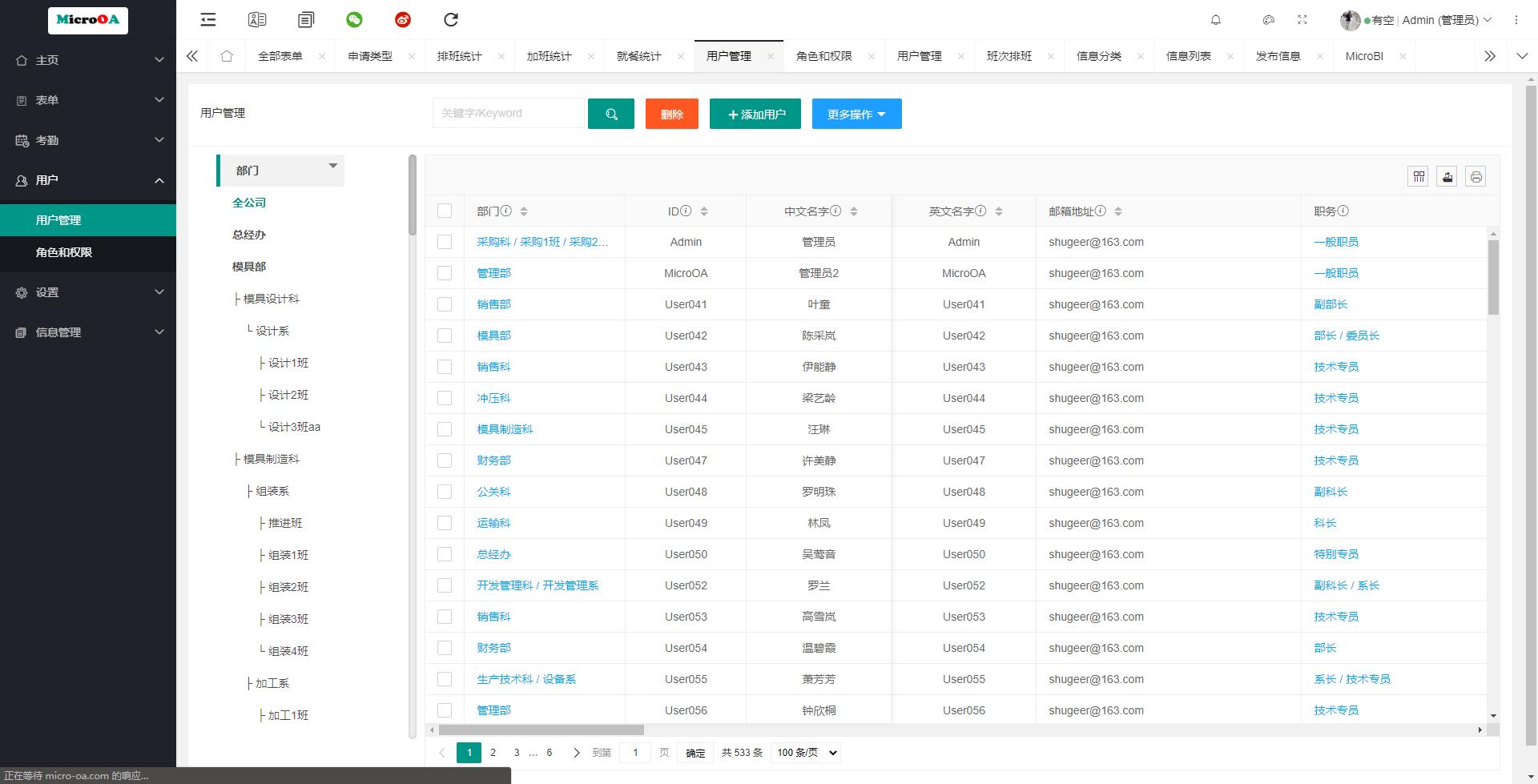The height and width of the screenshot is (784, 1538).
Task: Open 角色和权限 in the sidebar
Action: click(64, 252)
